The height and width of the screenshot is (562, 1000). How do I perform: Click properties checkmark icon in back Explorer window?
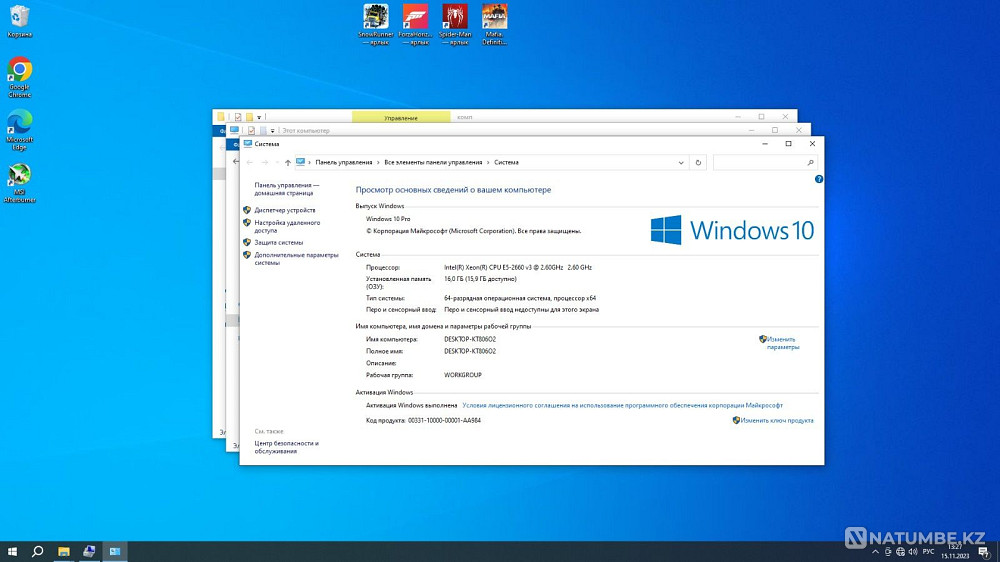(238, 117)
